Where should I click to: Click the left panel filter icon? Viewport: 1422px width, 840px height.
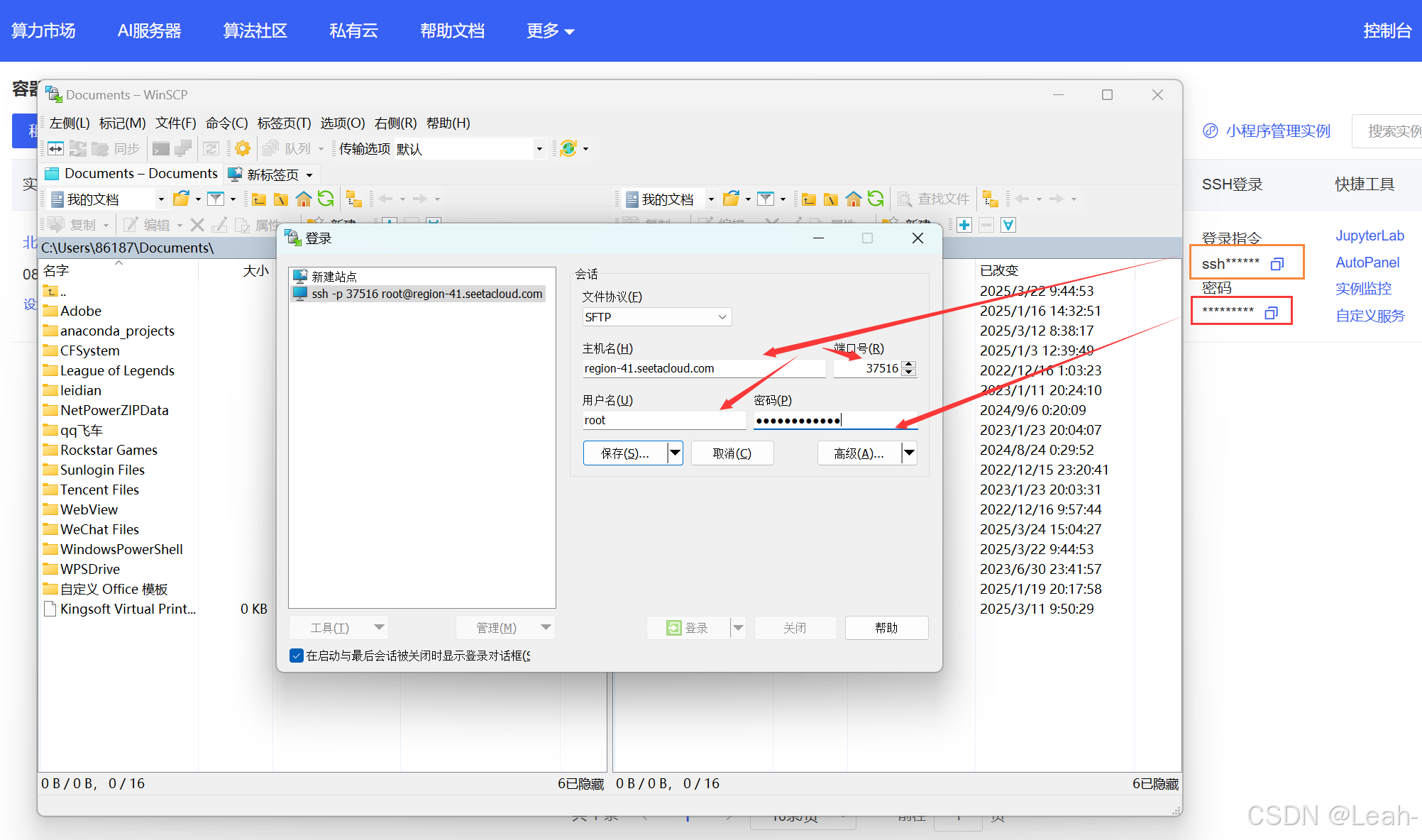216,199
